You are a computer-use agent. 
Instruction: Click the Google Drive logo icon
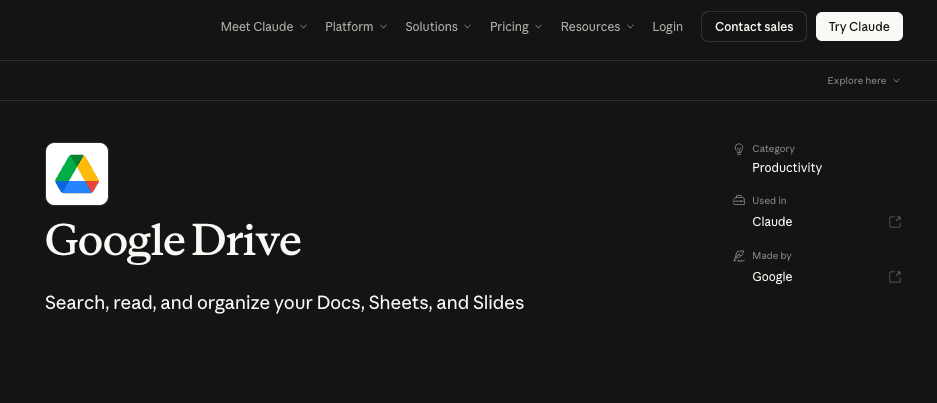point(77,174)
